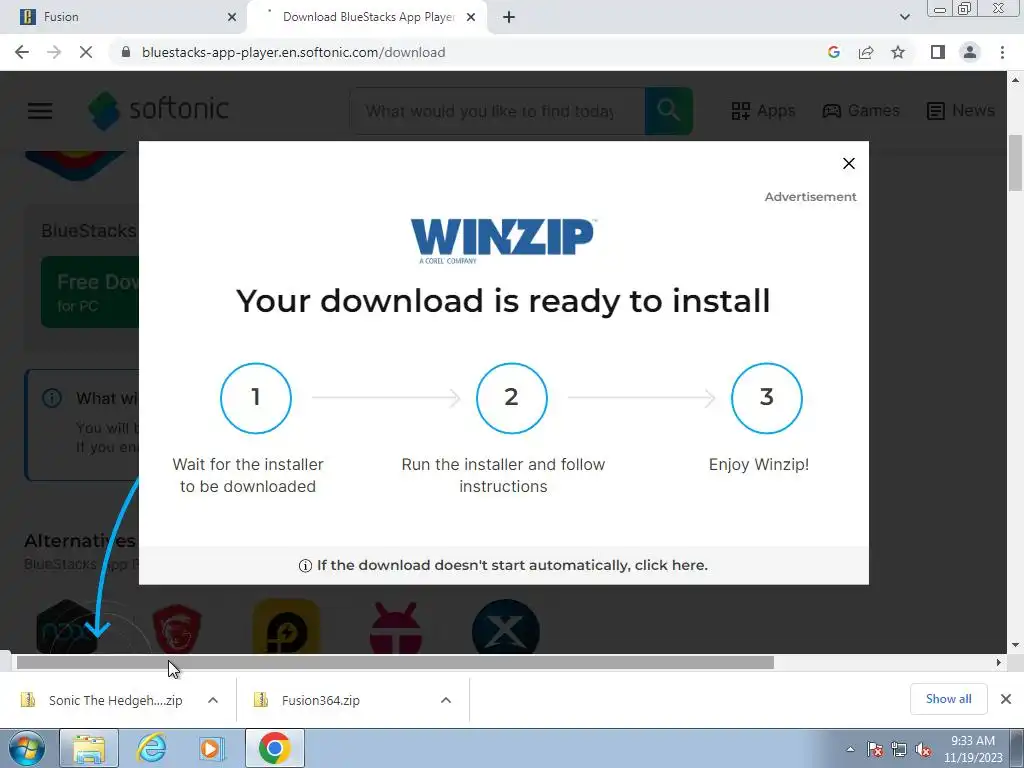
Task: Toggle the browser side panel
Action: tap(938, 52)
